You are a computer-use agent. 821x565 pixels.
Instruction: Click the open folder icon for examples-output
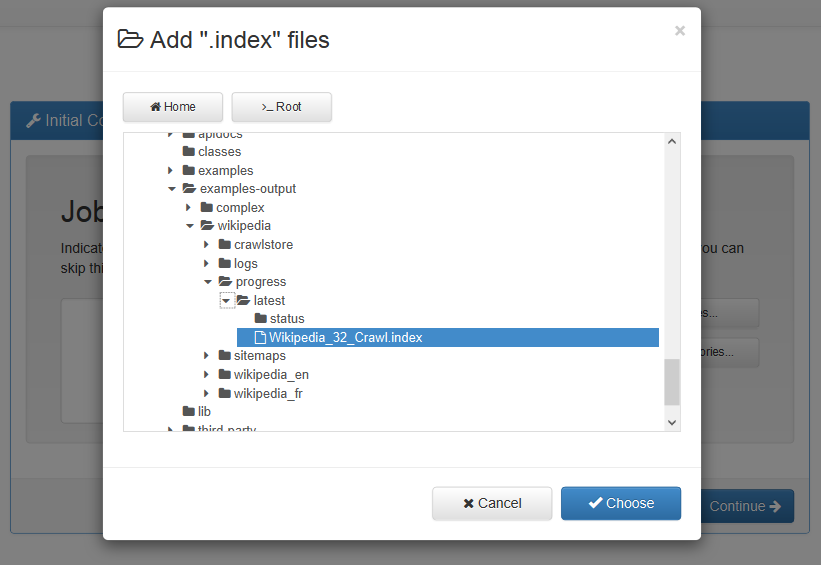(x=189, y=189)
